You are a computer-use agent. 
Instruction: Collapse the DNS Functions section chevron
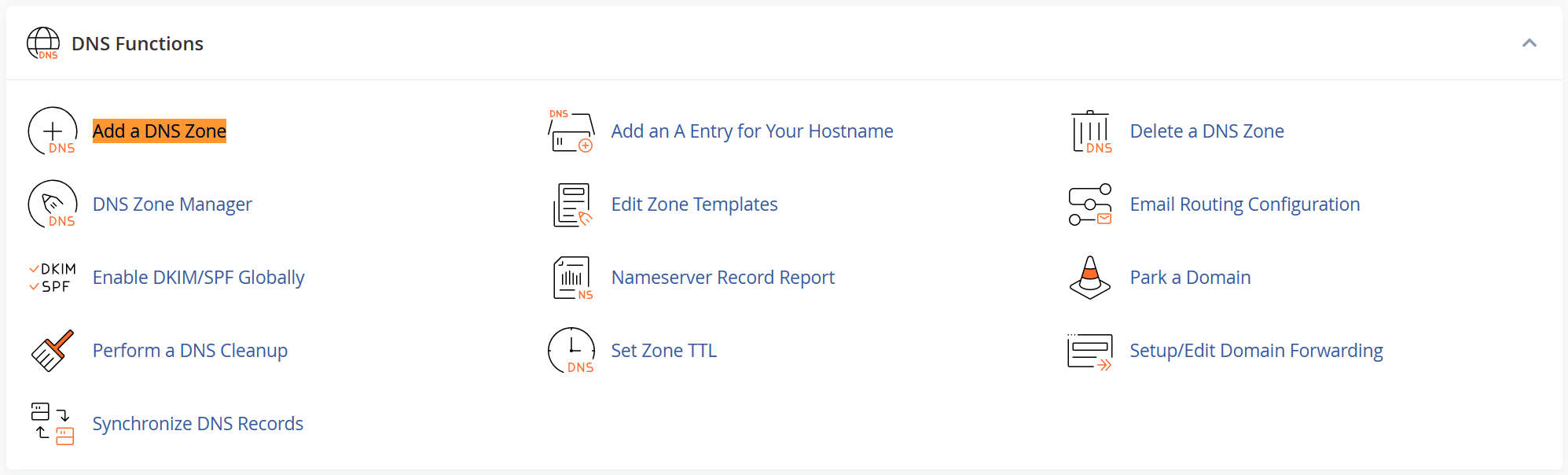[1529, 43]
